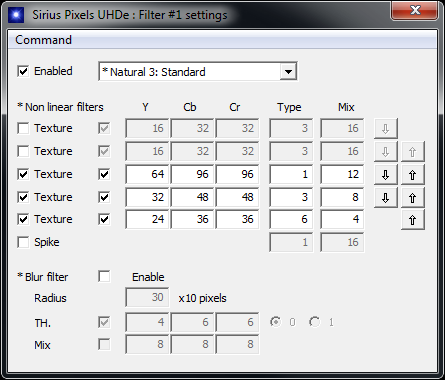Click up arrow of the Y 32 Texture row
The image size is (445, 380).
click(413, 198)
